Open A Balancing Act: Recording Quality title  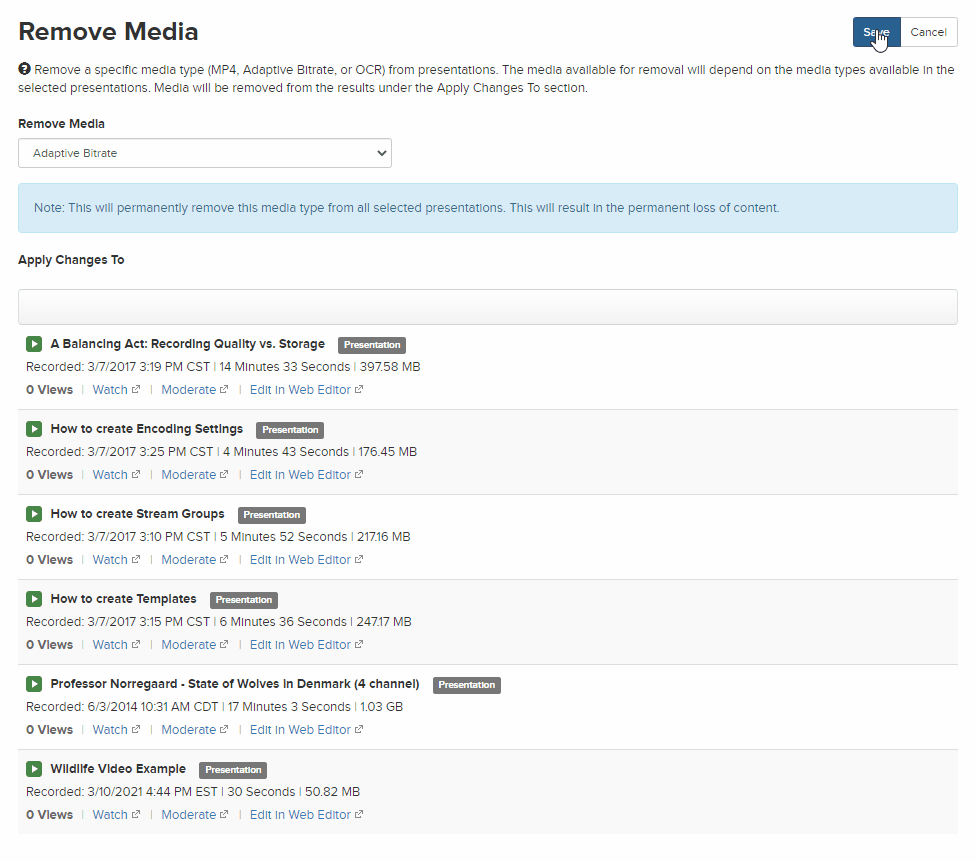(188, 344)
